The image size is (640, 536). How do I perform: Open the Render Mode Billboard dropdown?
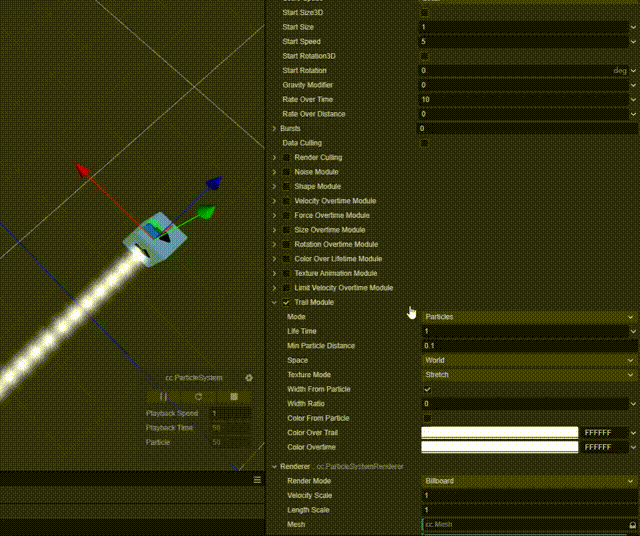click(x=529, y=481)
